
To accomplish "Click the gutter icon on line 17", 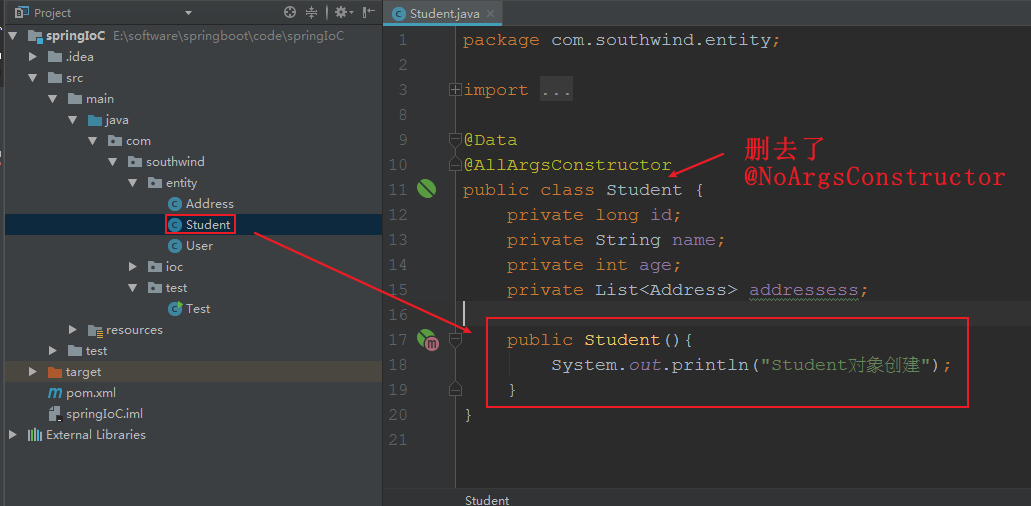I will point(427,340).
